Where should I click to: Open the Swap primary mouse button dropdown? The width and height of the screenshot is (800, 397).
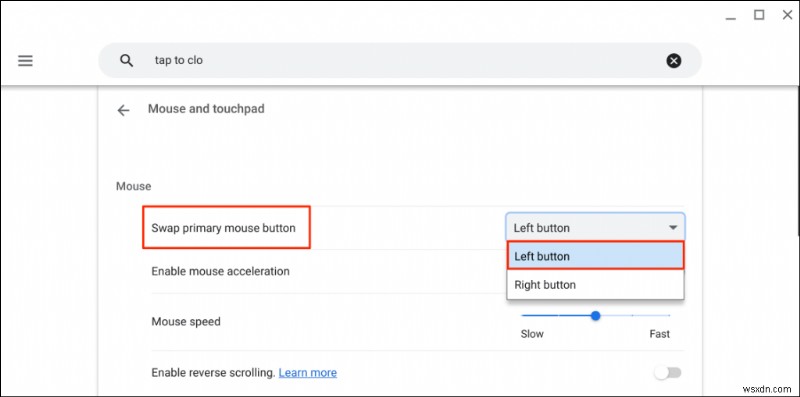[595, 228]
